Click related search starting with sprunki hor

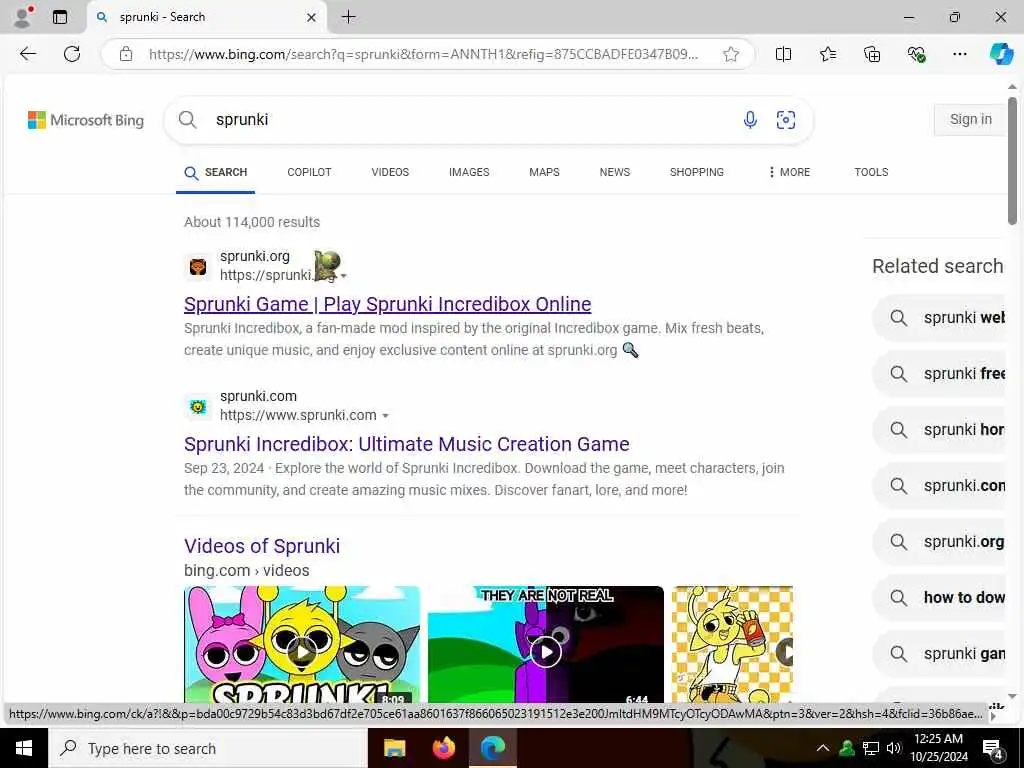click(x=940, y=430)
